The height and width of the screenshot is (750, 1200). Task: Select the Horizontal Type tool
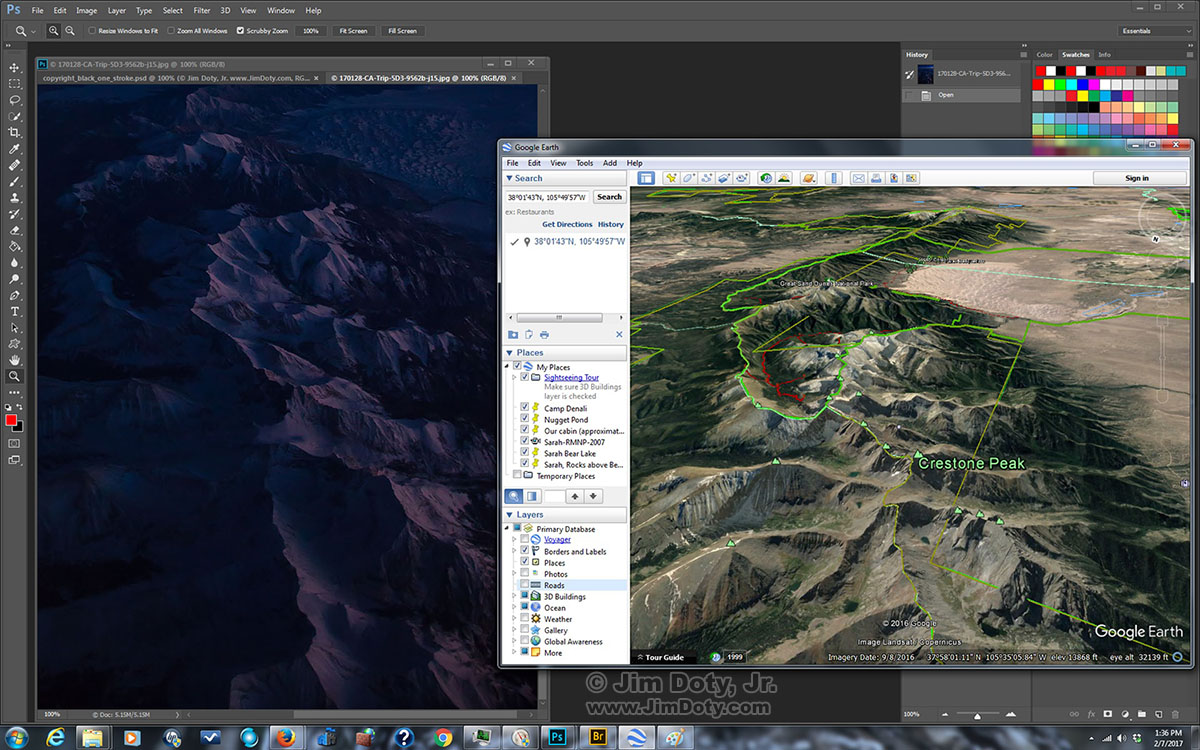(x=14, y=311)
